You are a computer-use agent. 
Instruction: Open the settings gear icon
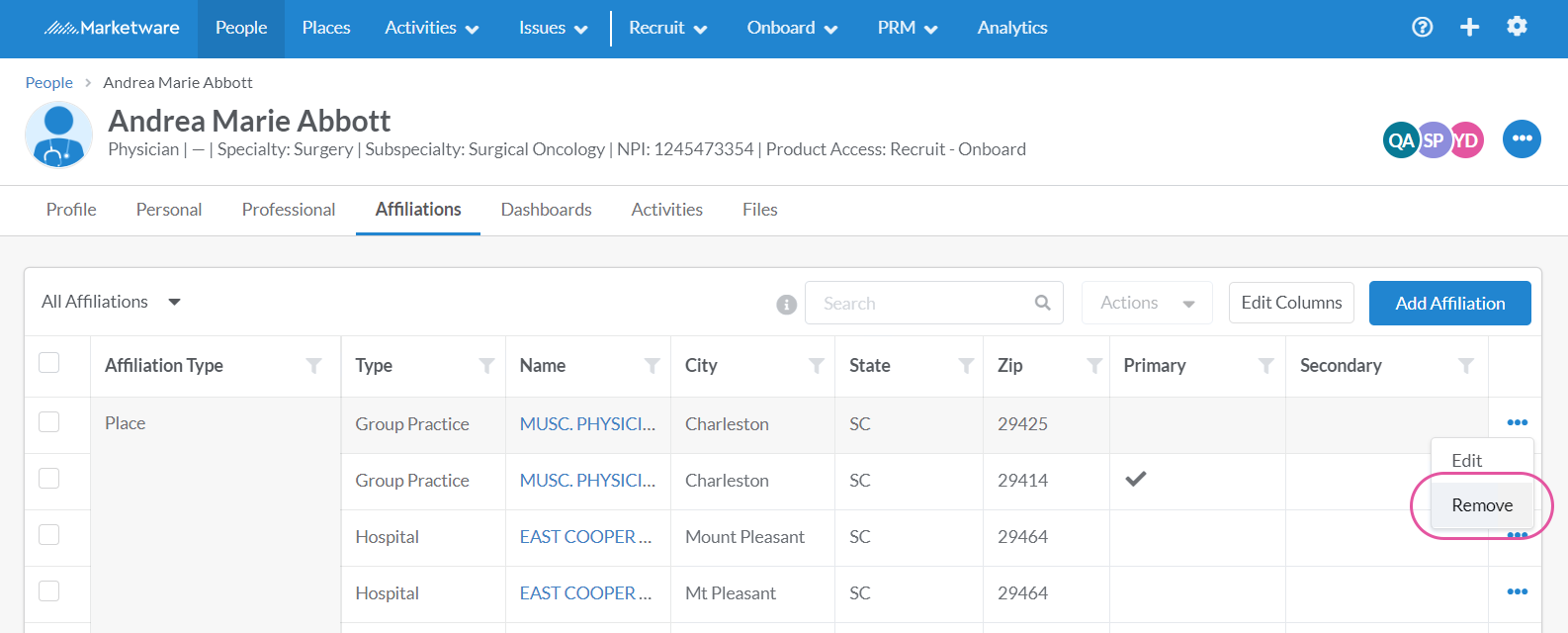(1517, 27)
